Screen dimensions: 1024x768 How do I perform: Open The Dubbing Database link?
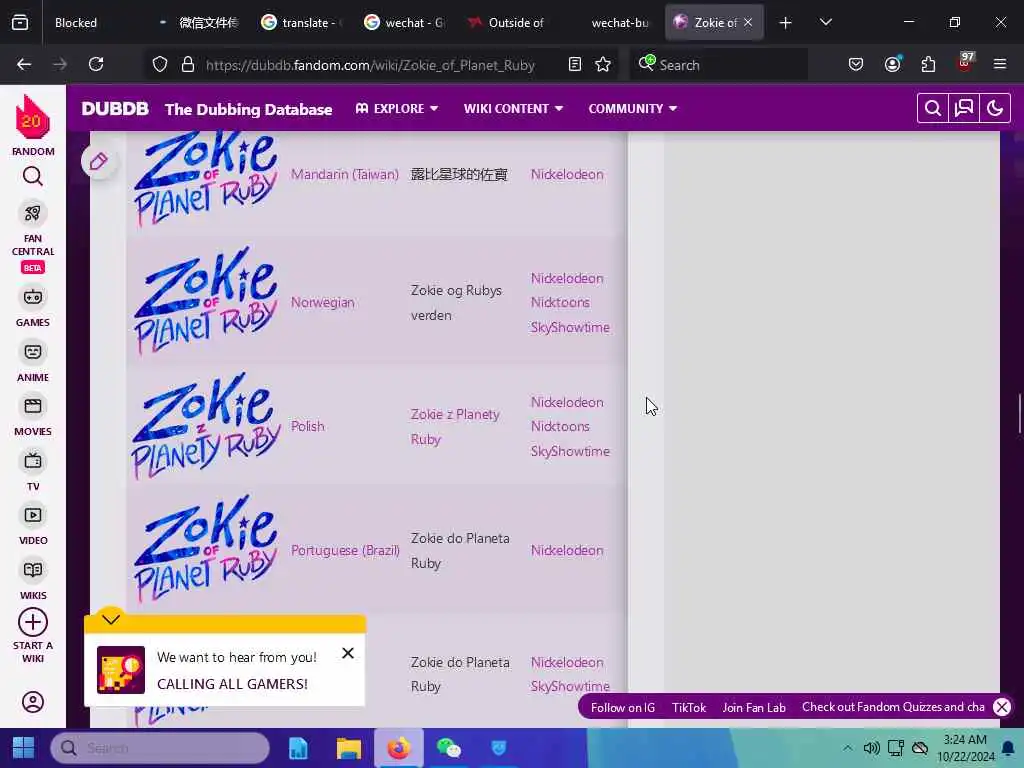coord(248,109)
